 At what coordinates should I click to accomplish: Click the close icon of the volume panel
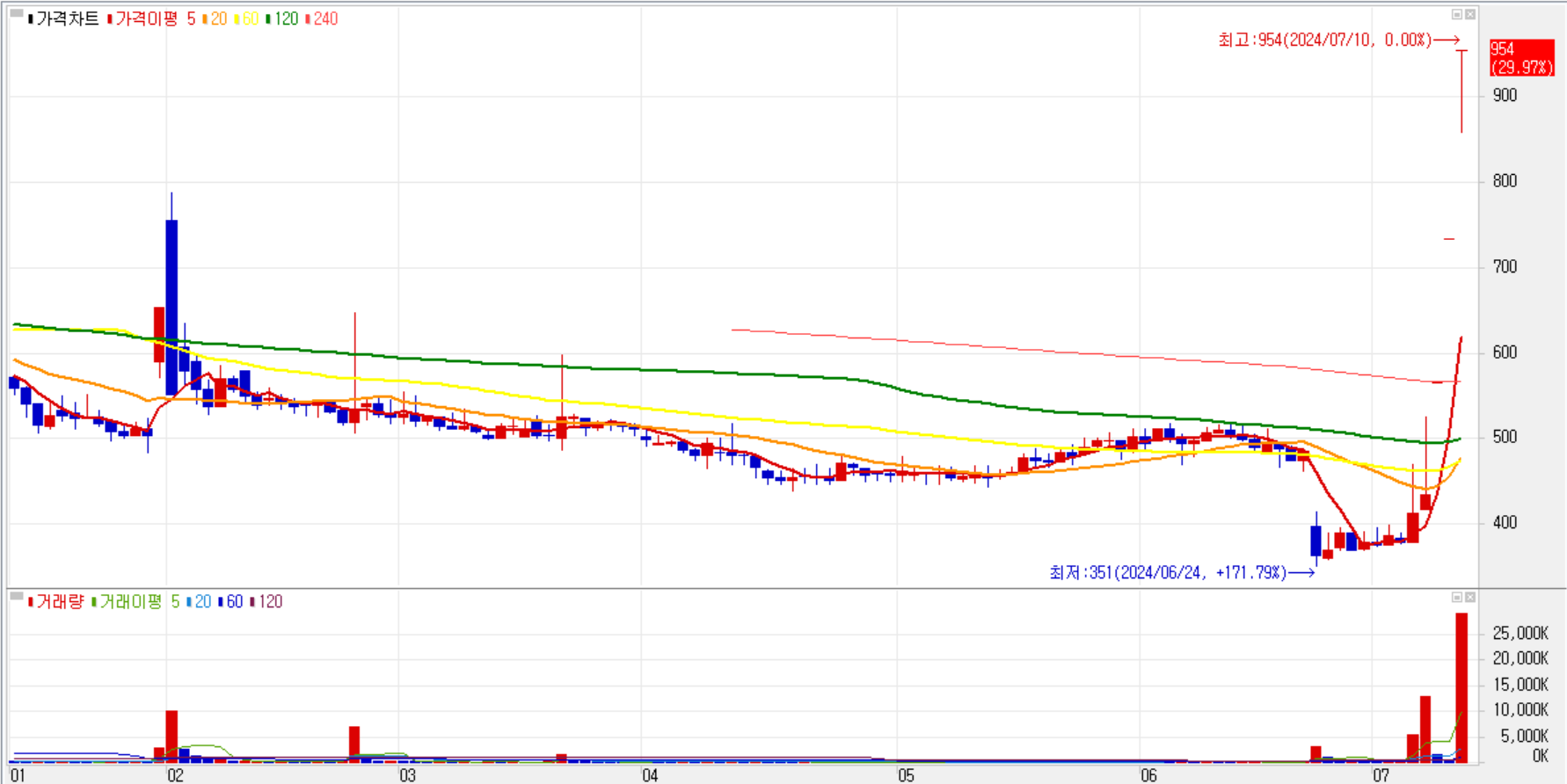coord(1470,598)
